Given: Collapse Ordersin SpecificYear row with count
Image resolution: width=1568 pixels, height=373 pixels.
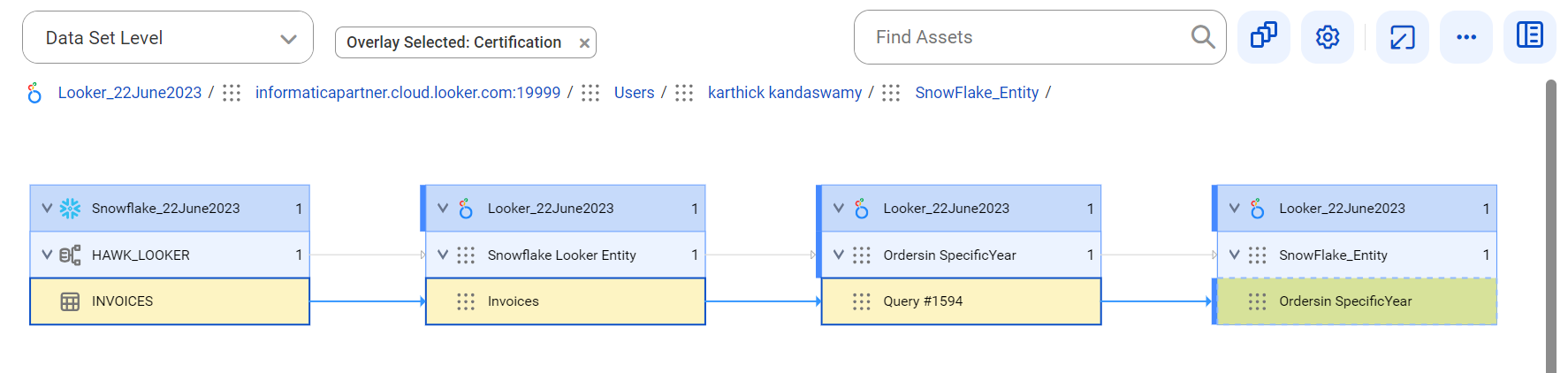Looking at the screenshot, I should coord(839,255).
